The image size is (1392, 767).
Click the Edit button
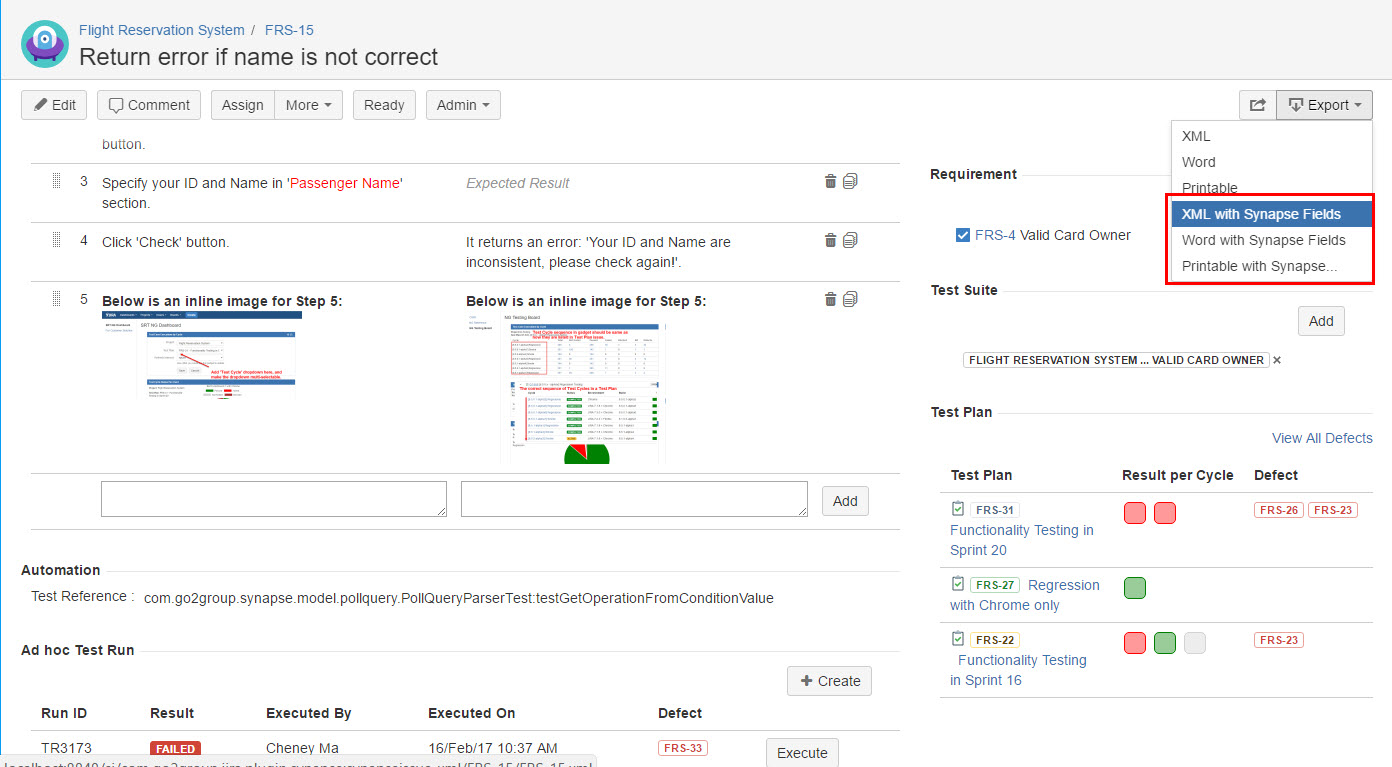(54, 105)
